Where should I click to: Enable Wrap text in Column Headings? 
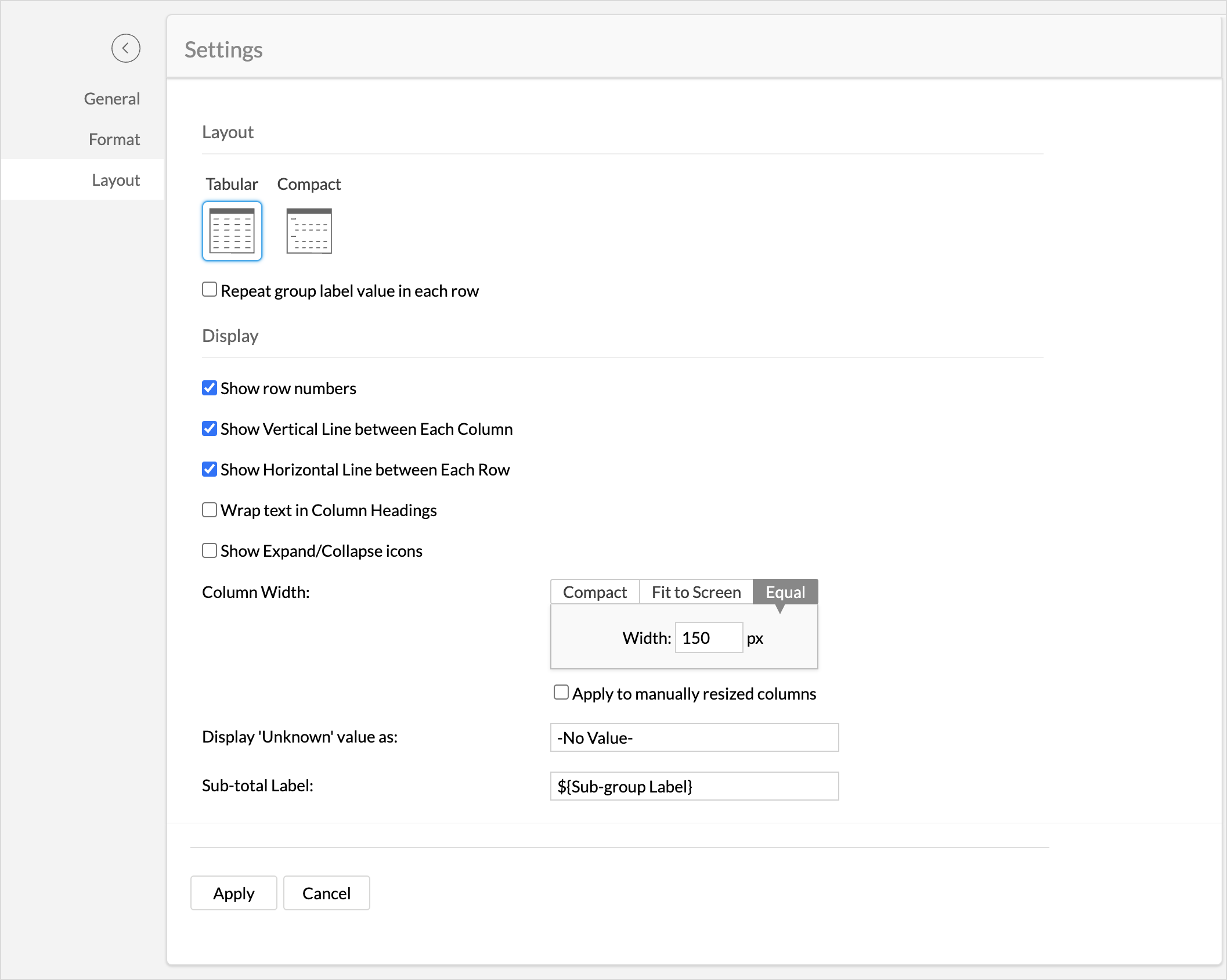pos(209,509)
